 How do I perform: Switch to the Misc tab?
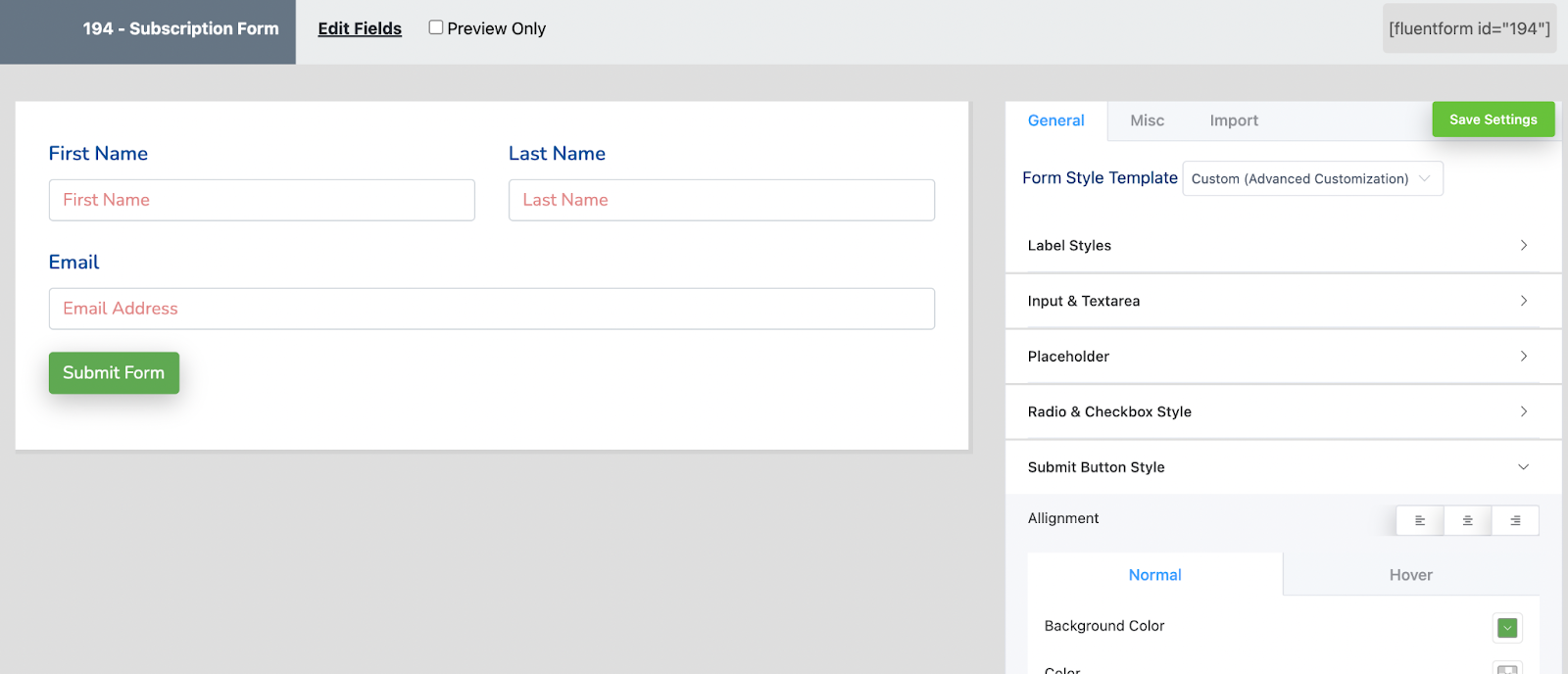coord(1147,120)
